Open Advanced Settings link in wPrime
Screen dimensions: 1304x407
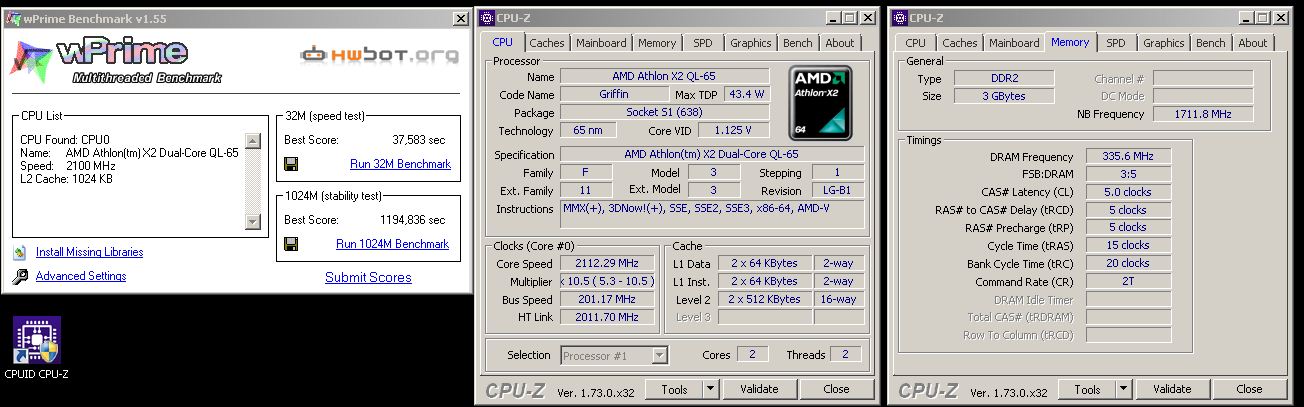click(x=81, y=276)
